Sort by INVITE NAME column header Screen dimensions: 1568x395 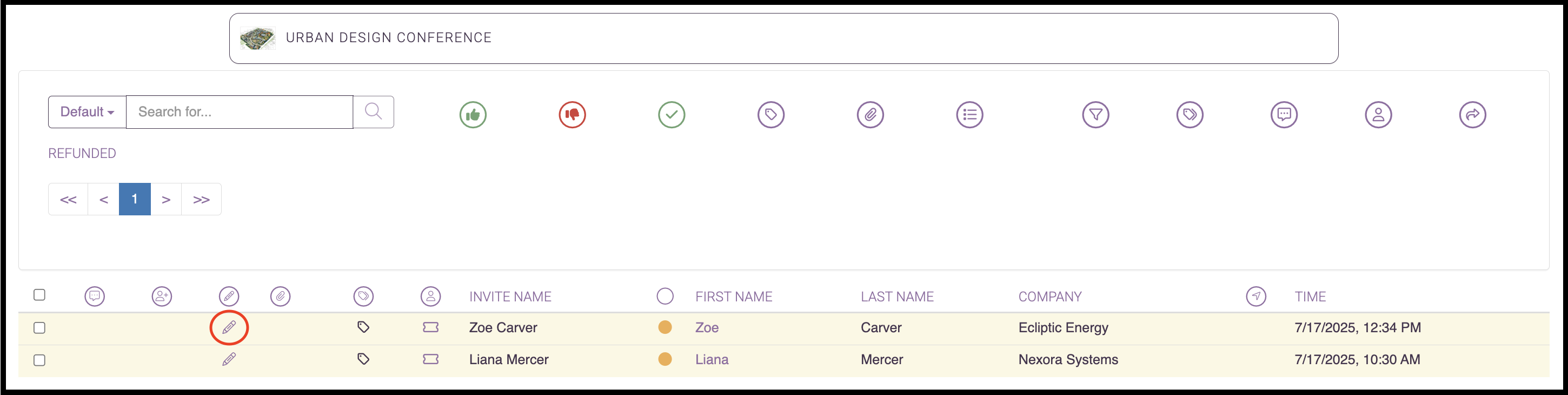click(510, 297)
